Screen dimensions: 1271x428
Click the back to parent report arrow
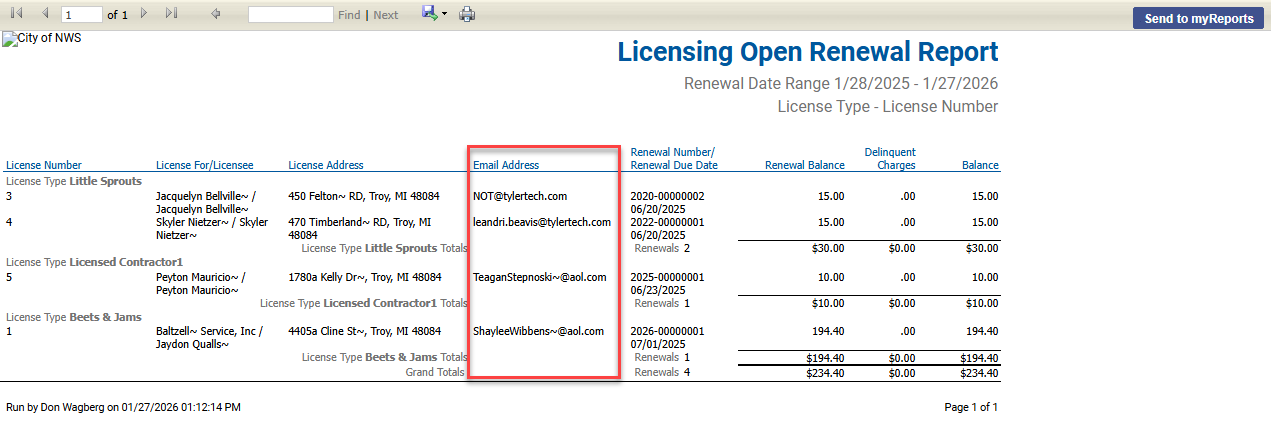coord(216,14)
